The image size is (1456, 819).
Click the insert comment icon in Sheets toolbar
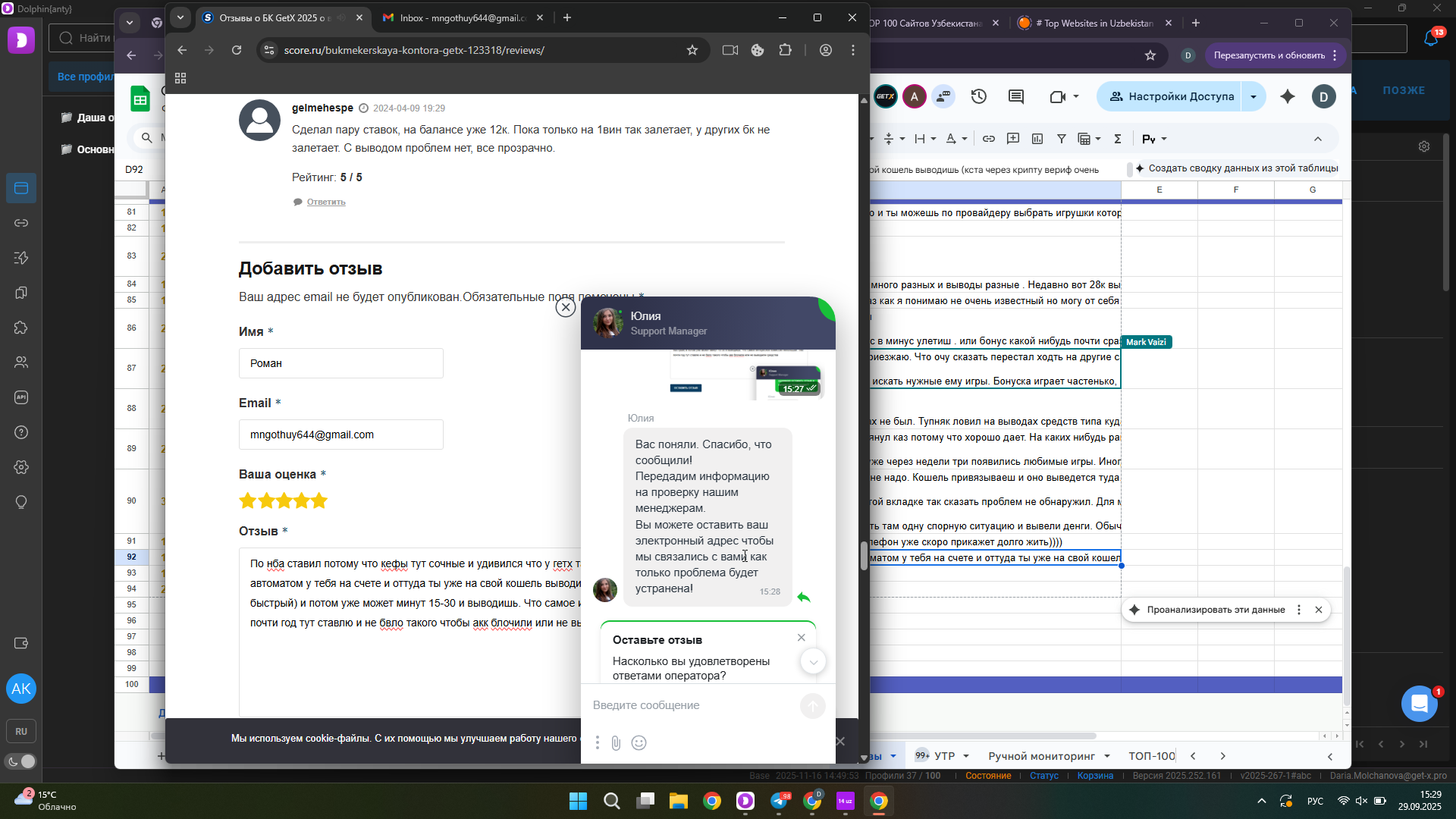click(1013, 139)
